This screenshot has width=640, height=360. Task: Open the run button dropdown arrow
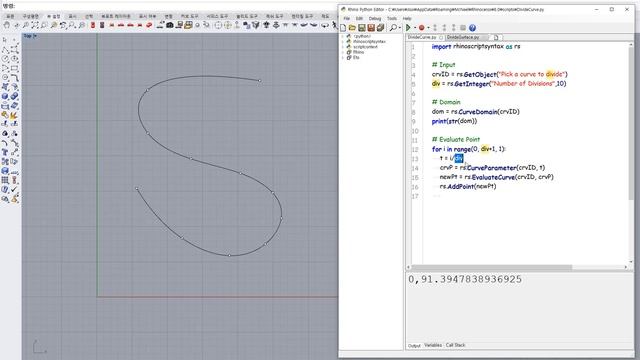414,28
